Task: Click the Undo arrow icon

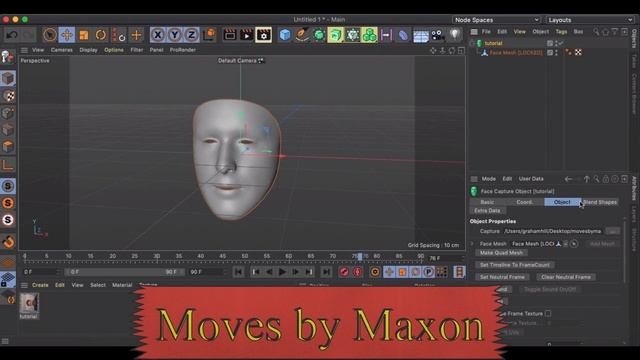Action: 11,35
